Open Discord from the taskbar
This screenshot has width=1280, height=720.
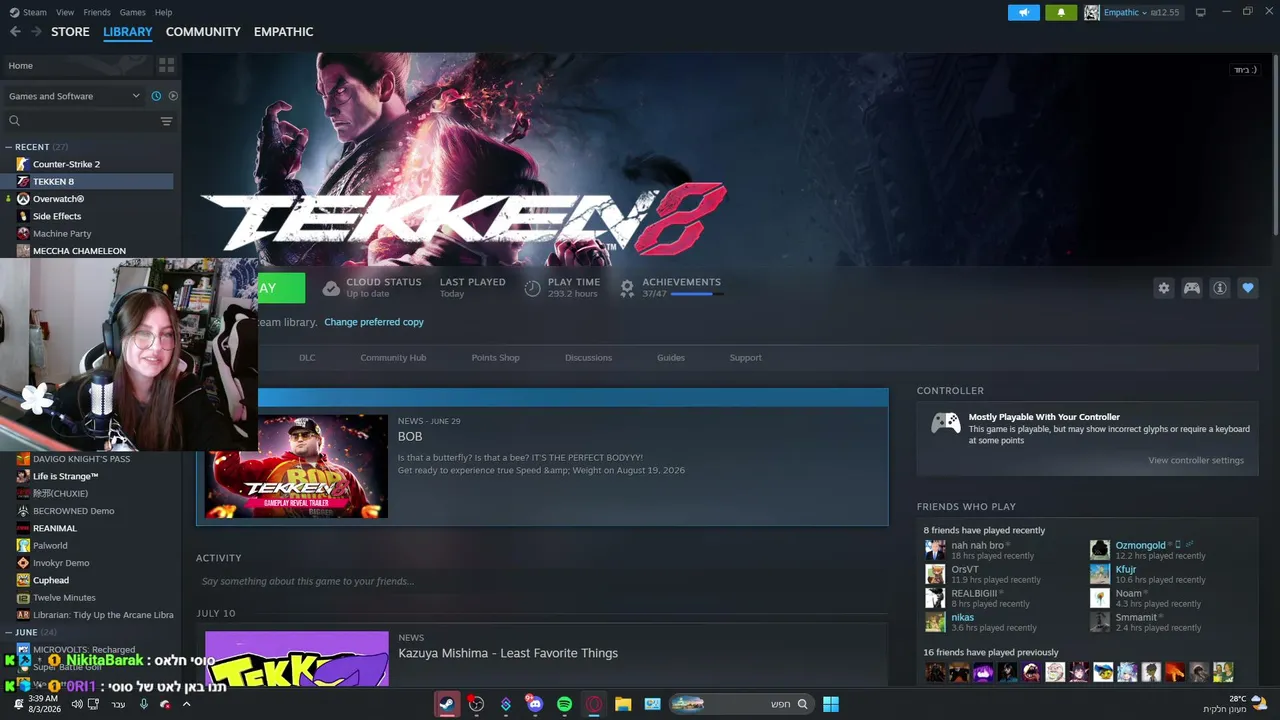tap(535, 704)
